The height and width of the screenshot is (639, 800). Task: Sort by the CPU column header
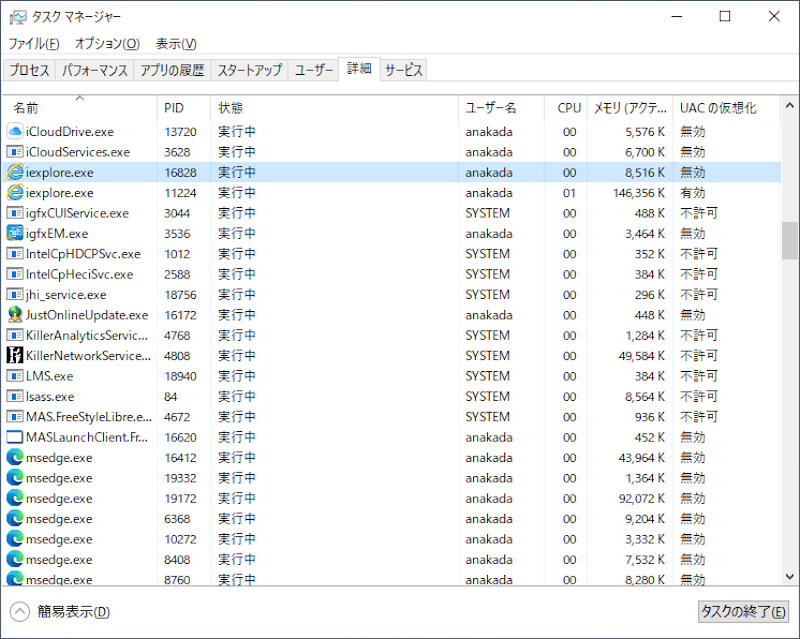[x=568, y=108]
